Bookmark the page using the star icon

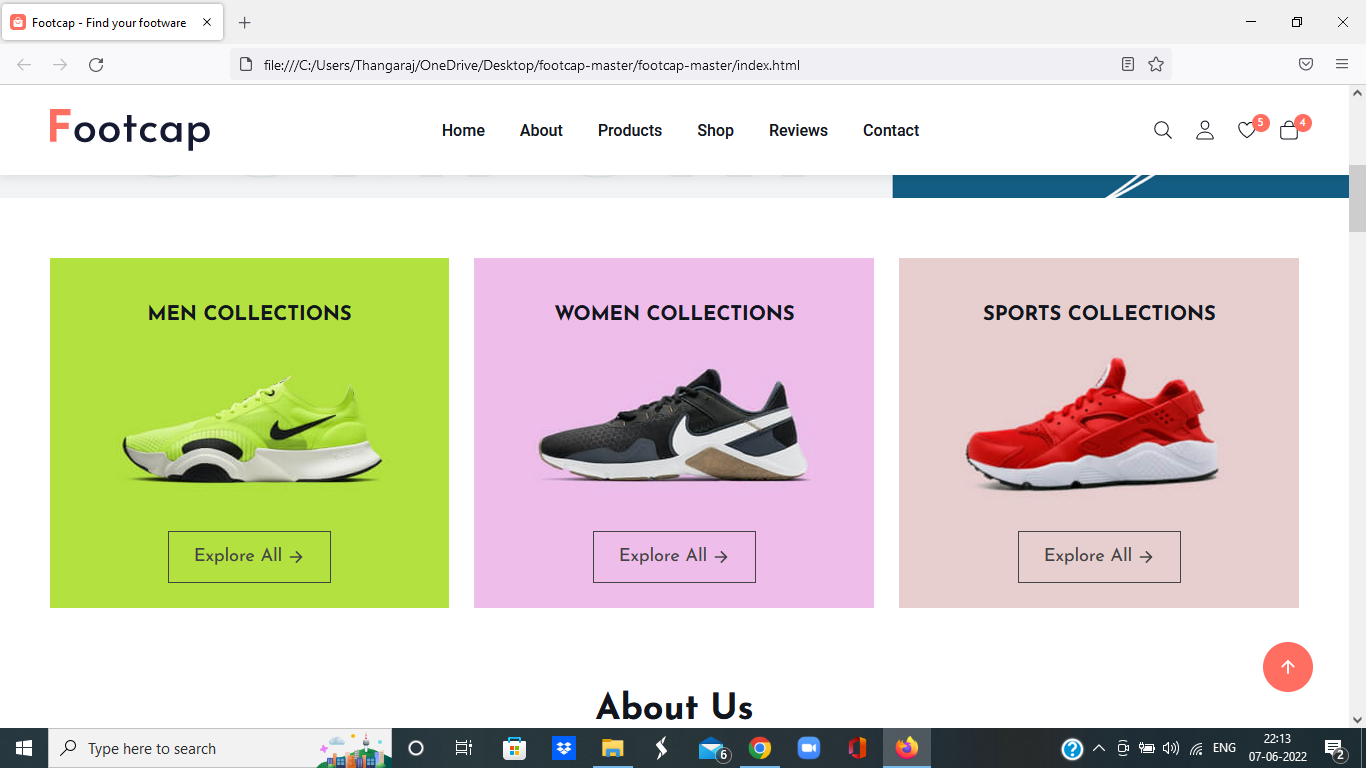click(1156, 64)
